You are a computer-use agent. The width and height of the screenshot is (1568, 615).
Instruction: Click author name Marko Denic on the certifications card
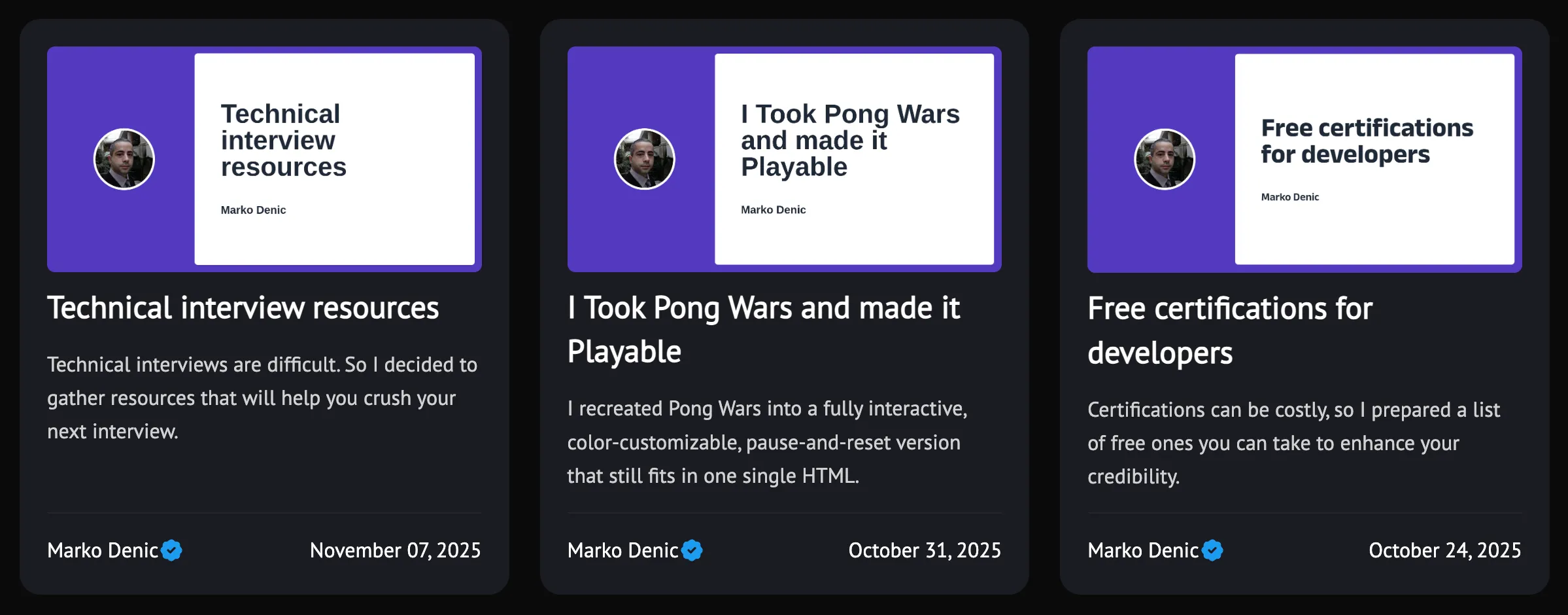1143,550
